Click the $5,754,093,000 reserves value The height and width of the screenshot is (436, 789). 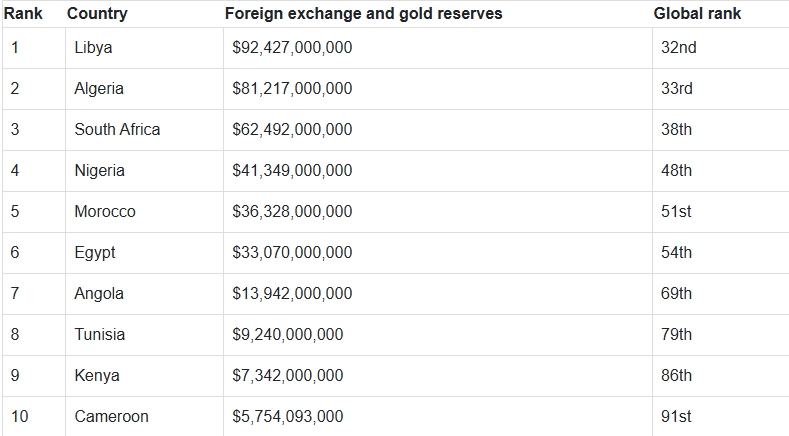[288, 417]
